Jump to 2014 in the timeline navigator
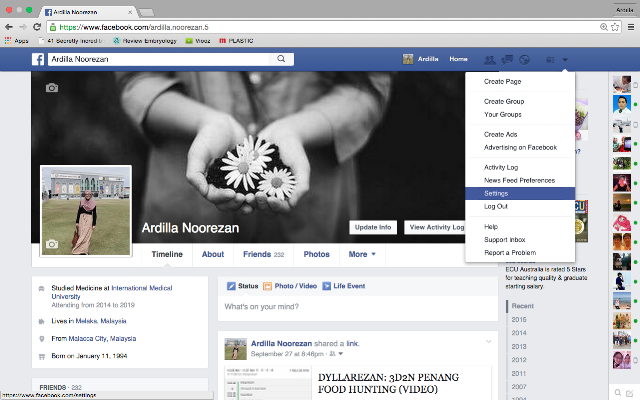 (x=519, y=333)
